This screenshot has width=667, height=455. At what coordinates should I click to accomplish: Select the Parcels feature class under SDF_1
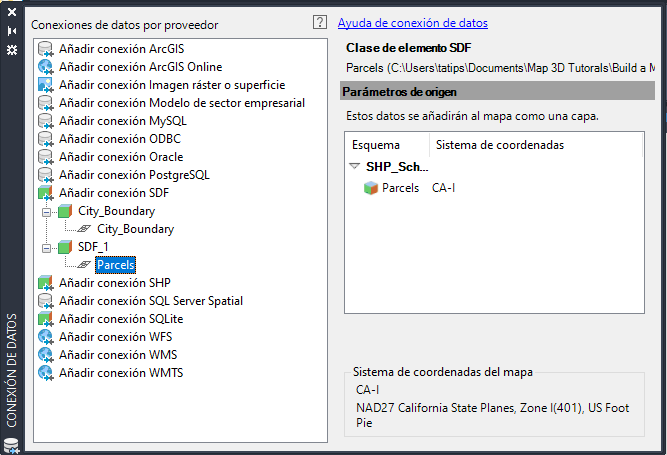[x=116, y=265]
